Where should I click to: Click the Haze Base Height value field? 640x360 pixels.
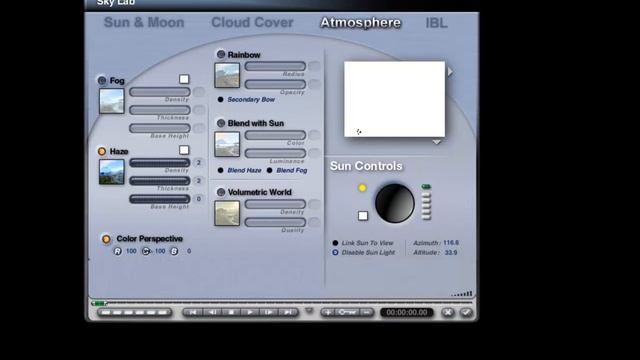coord(199,199)
